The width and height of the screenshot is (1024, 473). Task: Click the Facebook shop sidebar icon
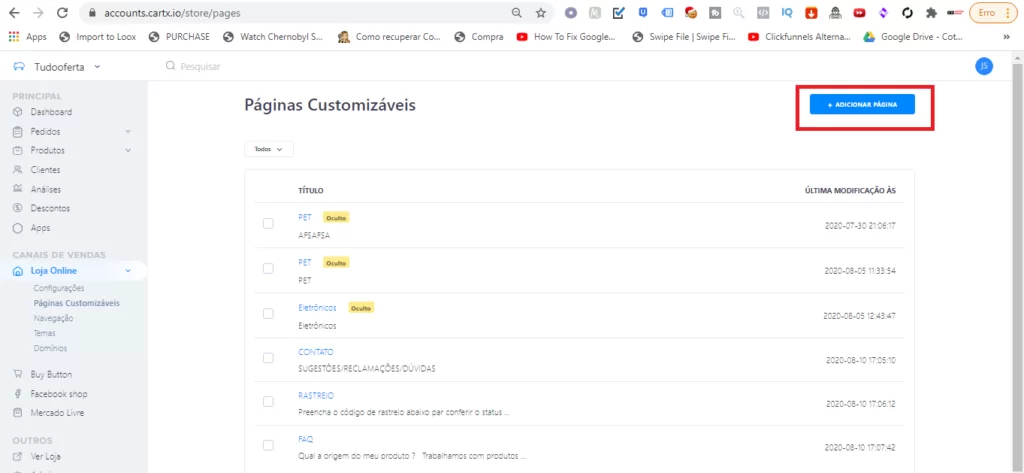[x=18, y=394]
